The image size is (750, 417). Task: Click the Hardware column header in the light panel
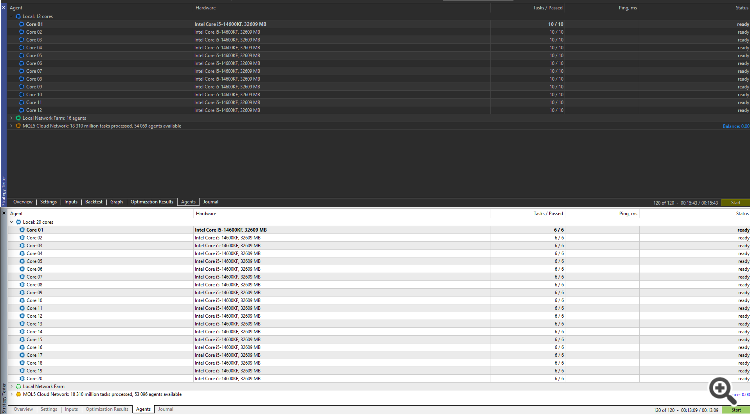click(x=206, y=214)
